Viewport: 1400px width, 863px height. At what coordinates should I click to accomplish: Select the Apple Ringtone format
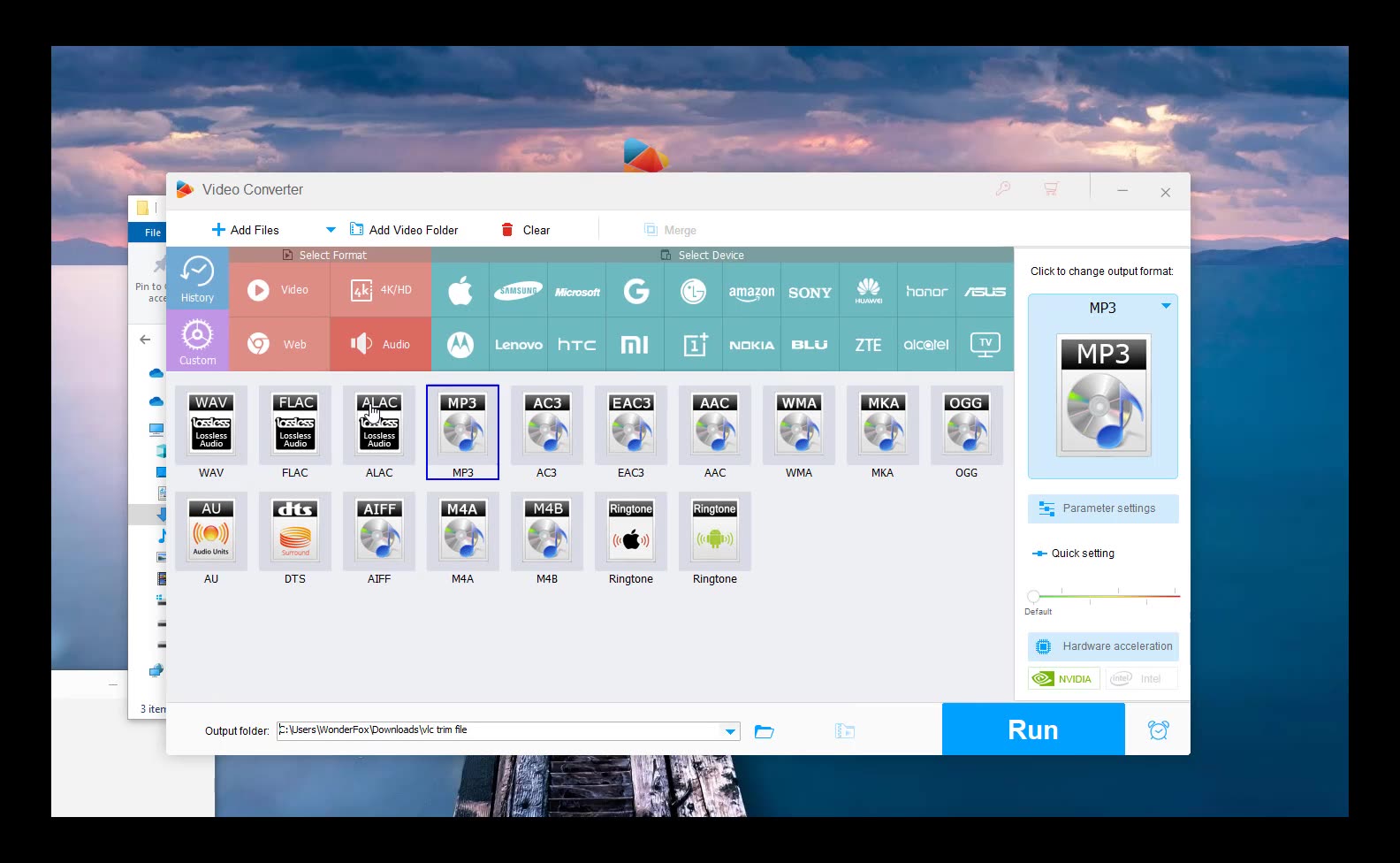[631, 531]
